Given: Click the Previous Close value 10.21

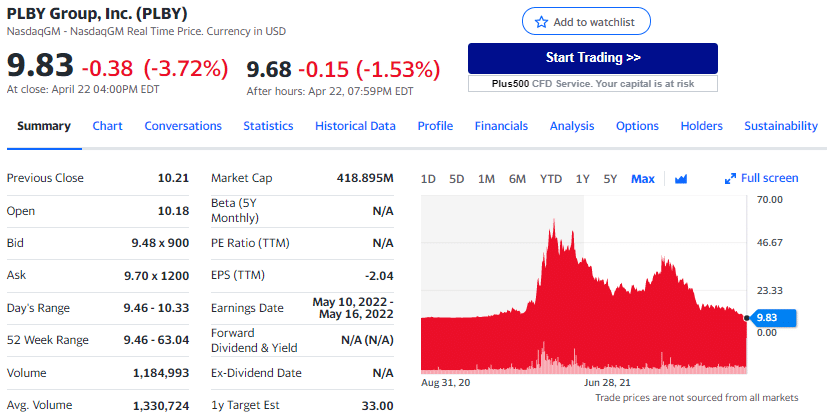Looking at the screenshot, I should (173, 178).
